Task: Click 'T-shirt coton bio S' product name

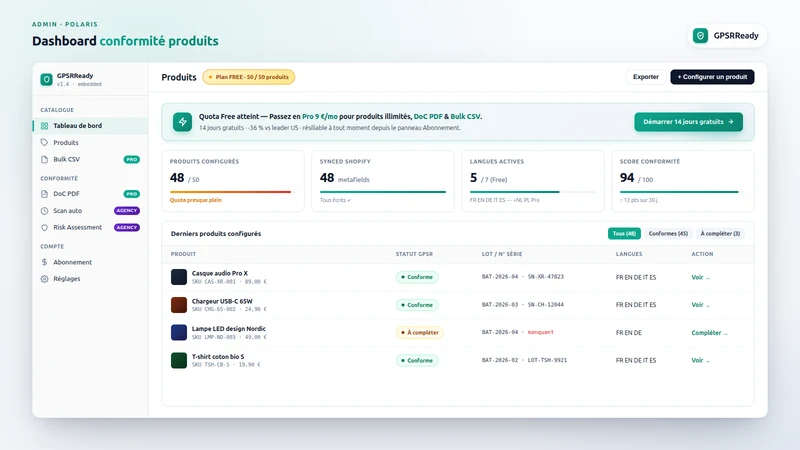Action: tap(218, 357)
